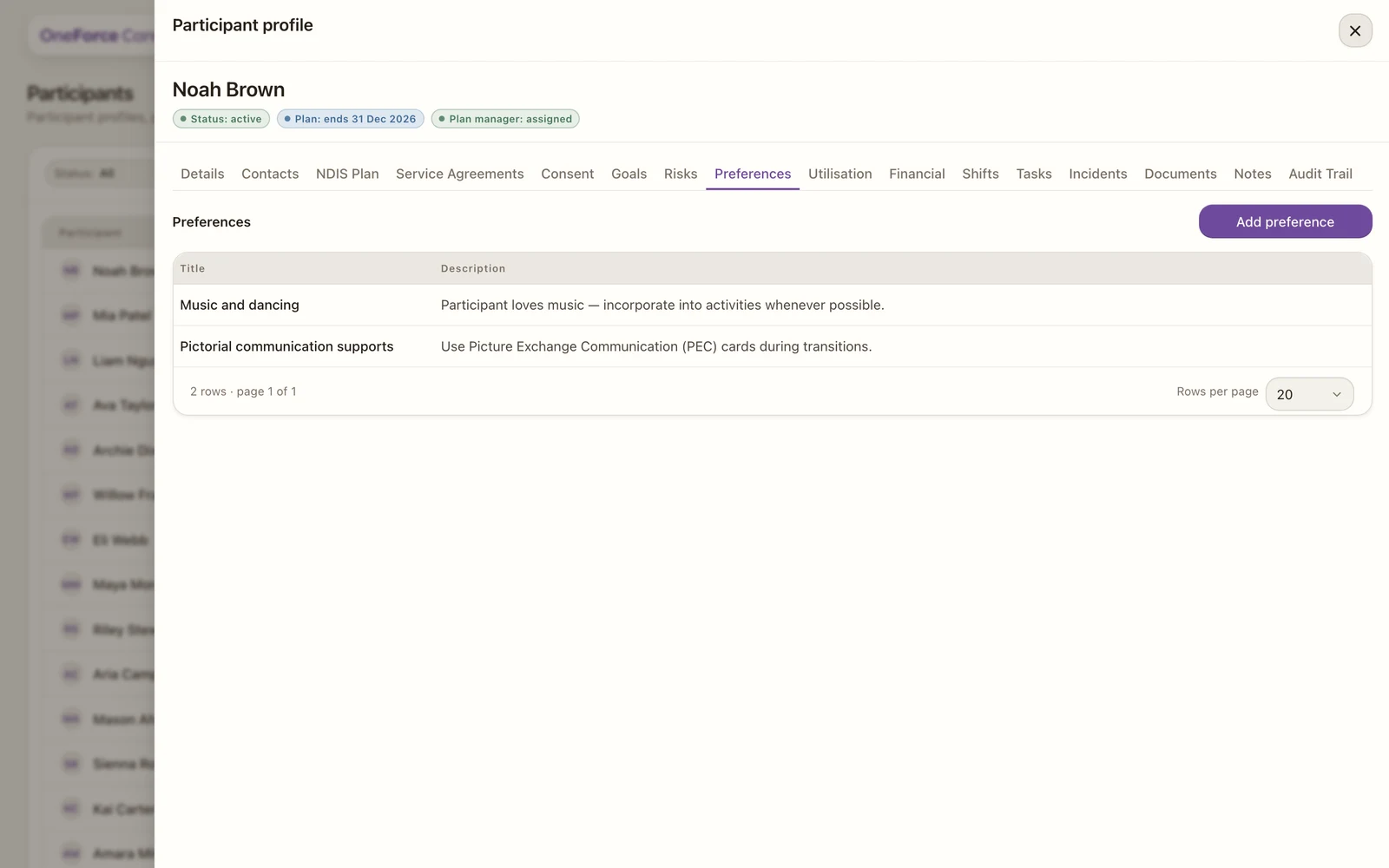Click the Plan: ends 31 Dec 2026 badge
Image resolution: width=1389 pixels, height=868 pixels.
tap(351, 119)
